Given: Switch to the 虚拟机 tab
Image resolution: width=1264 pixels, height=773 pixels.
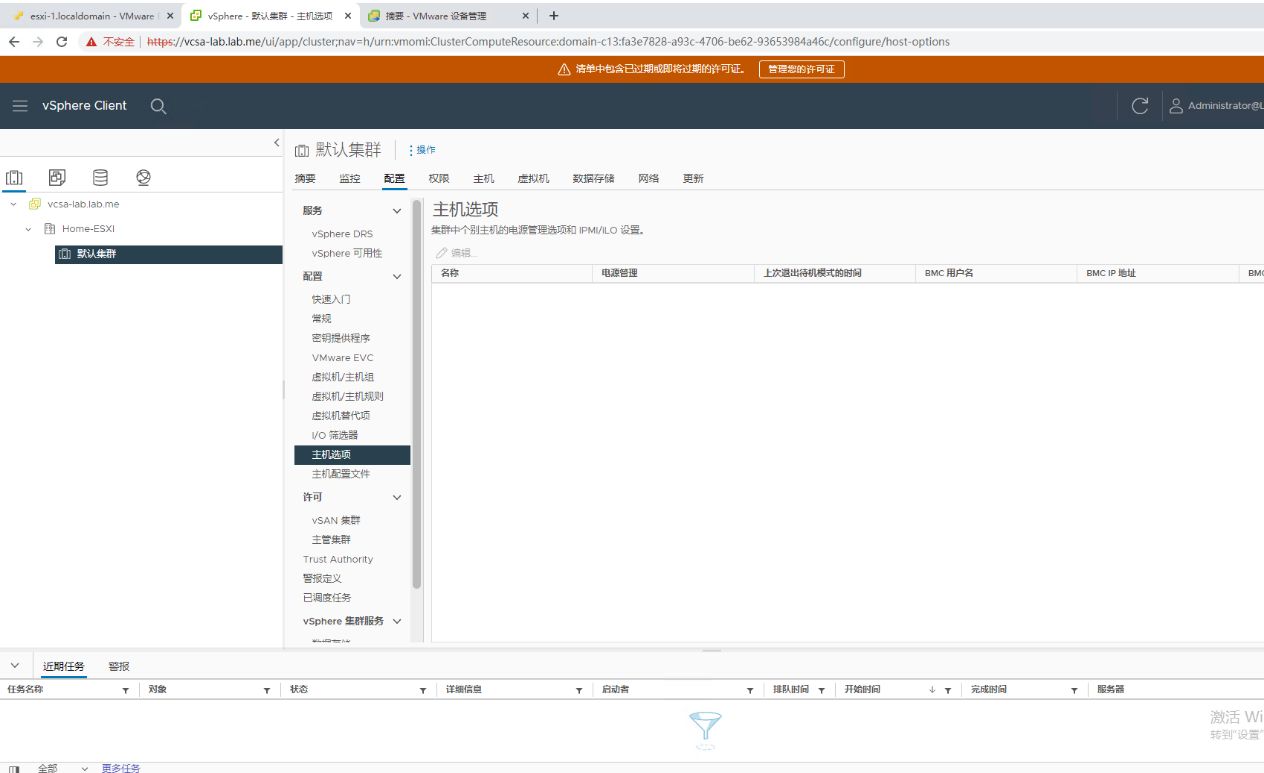Looking at the screenshot, I should pos(533,179).
